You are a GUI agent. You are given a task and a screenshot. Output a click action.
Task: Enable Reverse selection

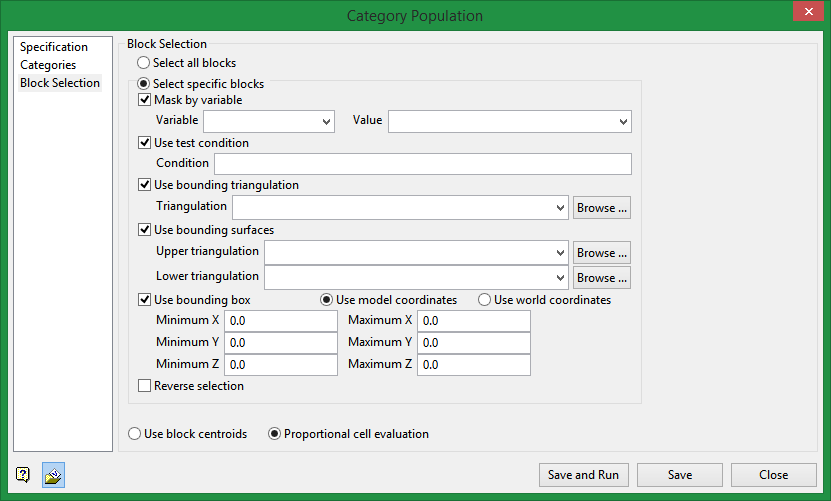pos(145,386)
